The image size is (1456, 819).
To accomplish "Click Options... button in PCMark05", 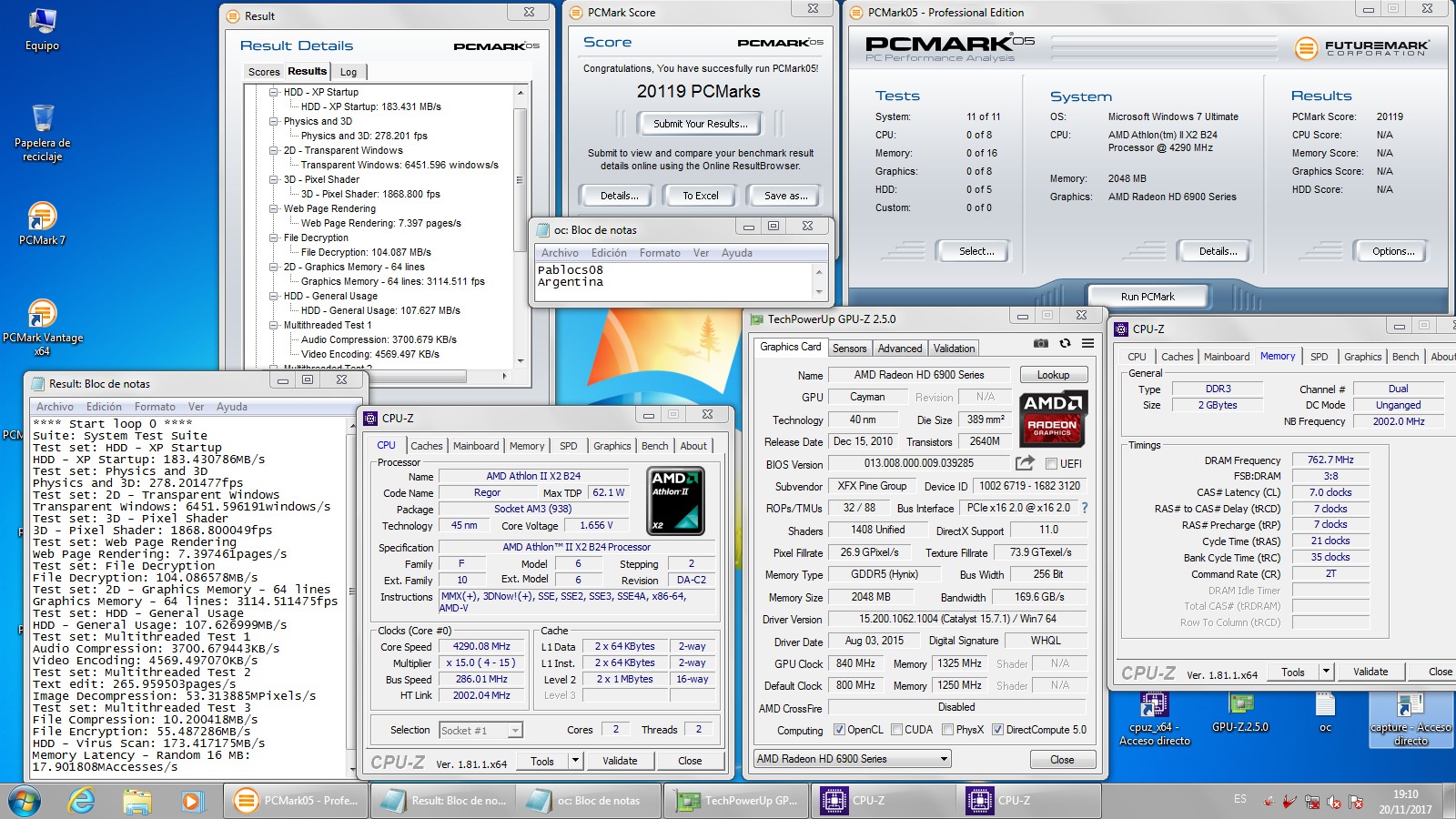I will [1392, 251].
